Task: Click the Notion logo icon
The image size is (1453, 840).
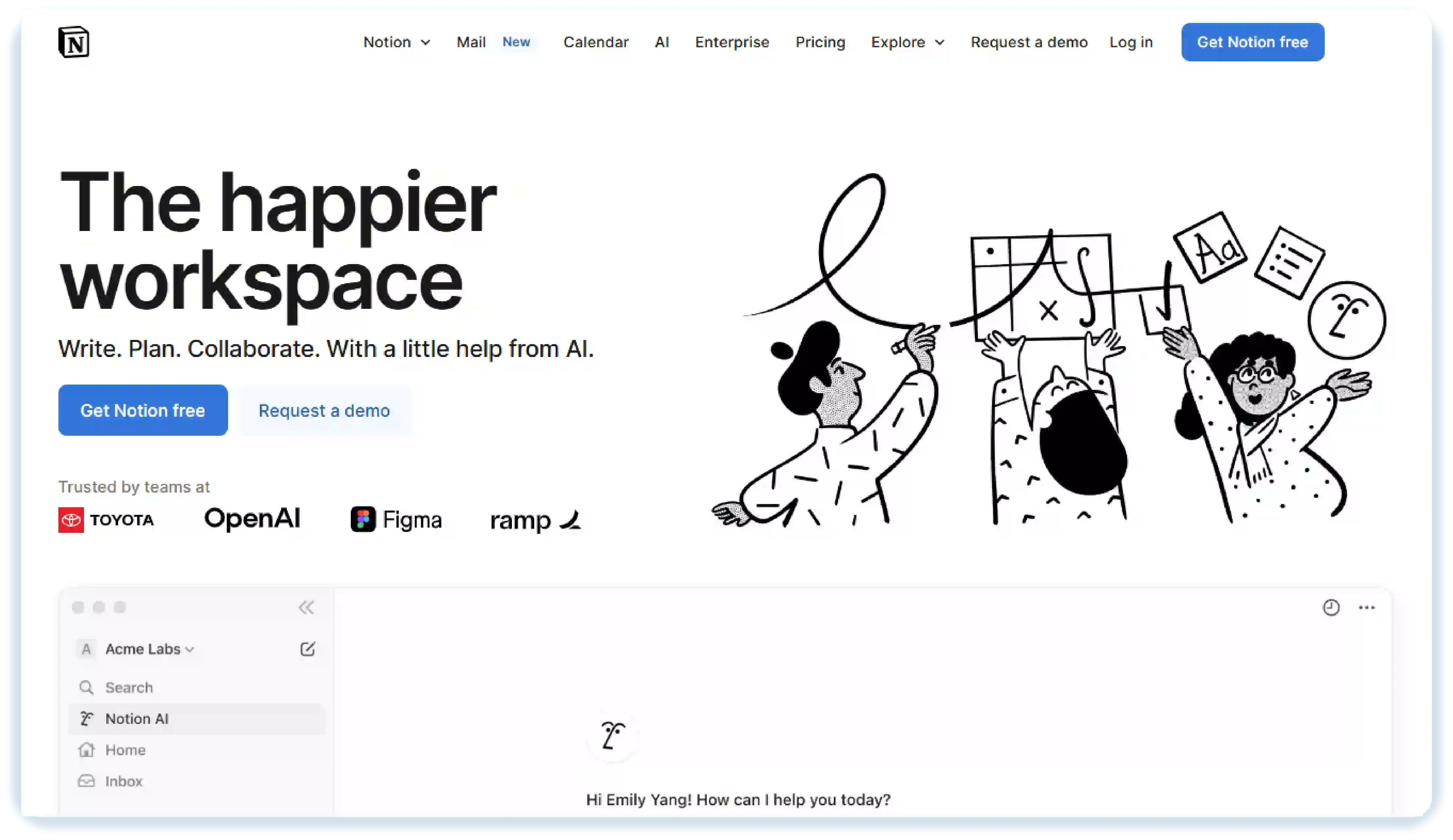Action: tap(74, 42)
